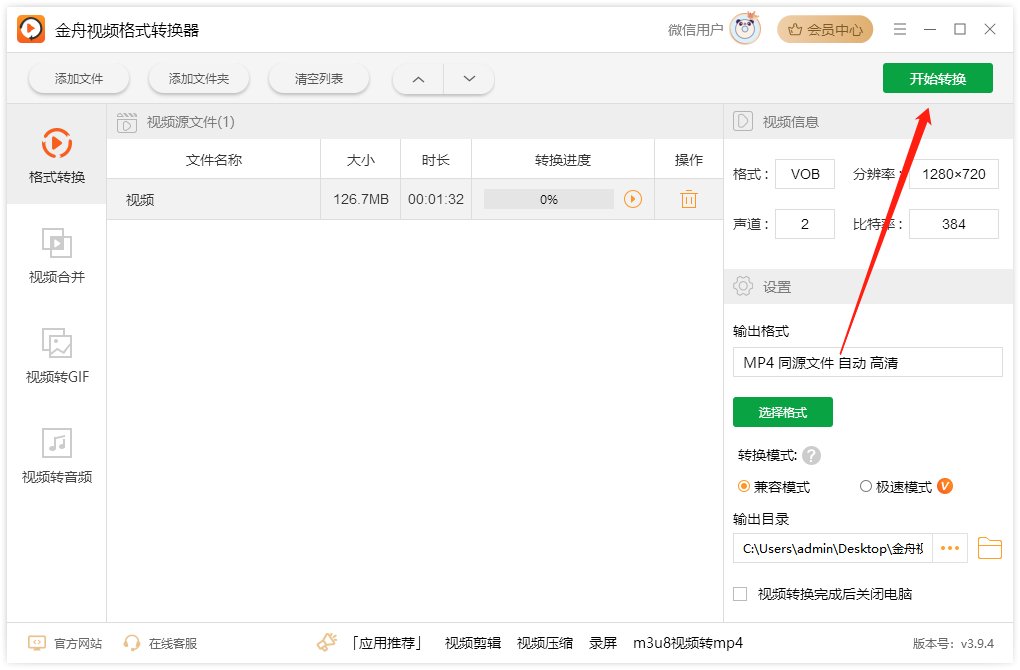Check 视频转换完成后关闭电脑 option

point(741,593)
